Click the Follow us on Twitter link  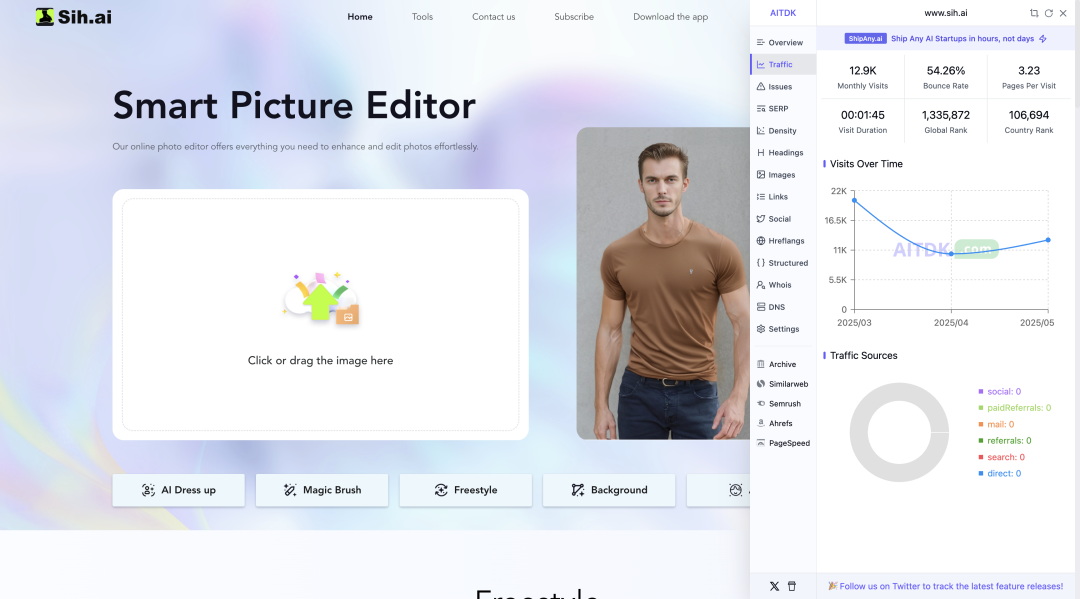[x=945, y=587]
